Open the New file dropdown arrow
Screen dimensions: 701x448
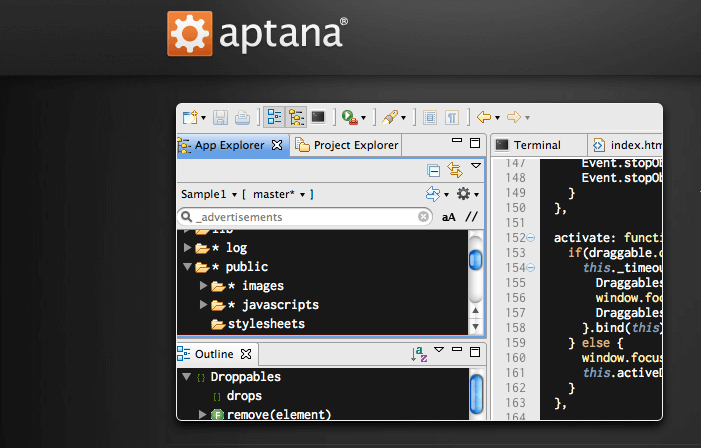204,118
